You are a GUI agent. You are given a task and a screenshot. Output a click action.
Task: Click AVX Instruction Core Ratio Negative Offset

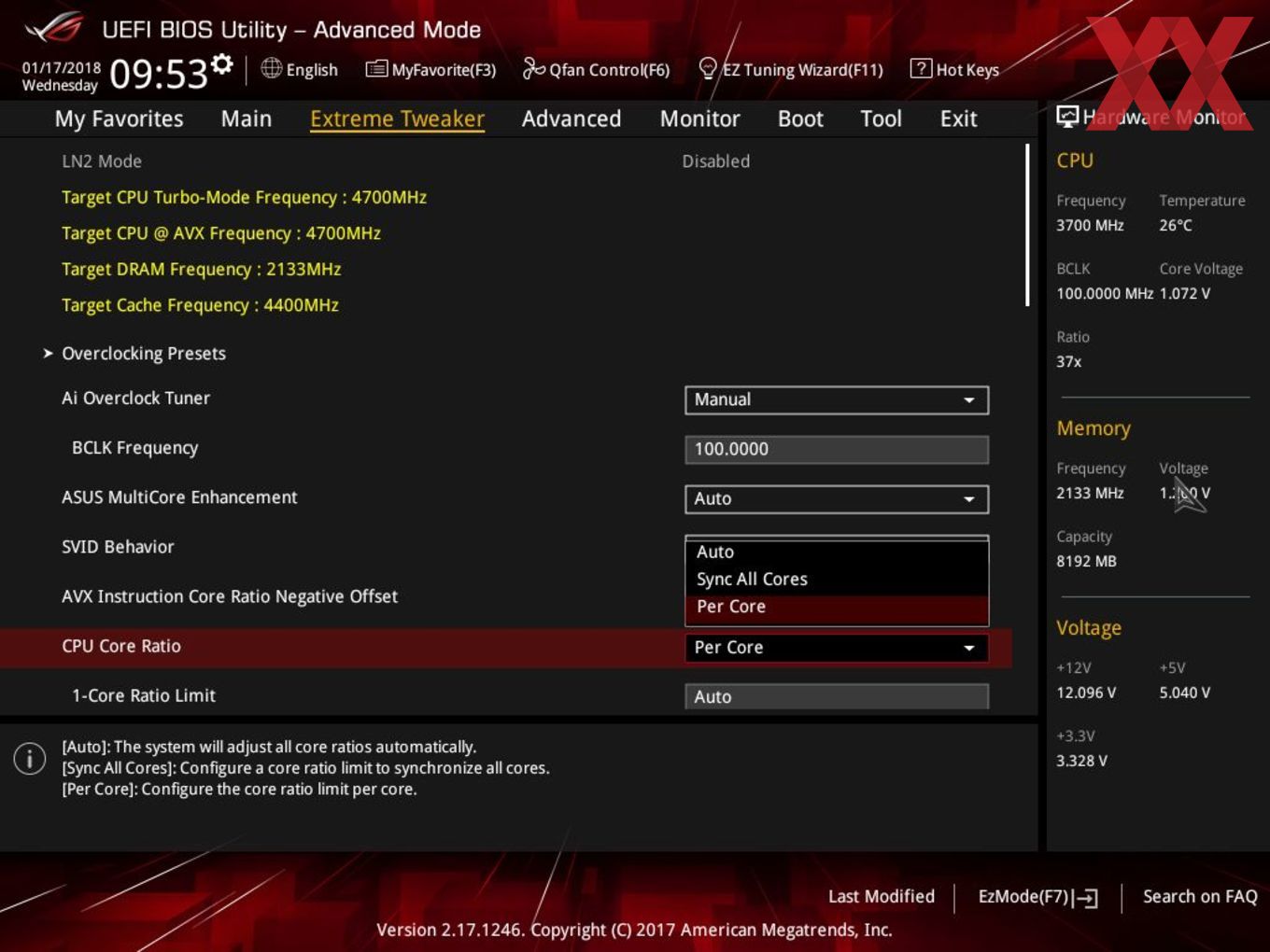click(x=230, y=596)
